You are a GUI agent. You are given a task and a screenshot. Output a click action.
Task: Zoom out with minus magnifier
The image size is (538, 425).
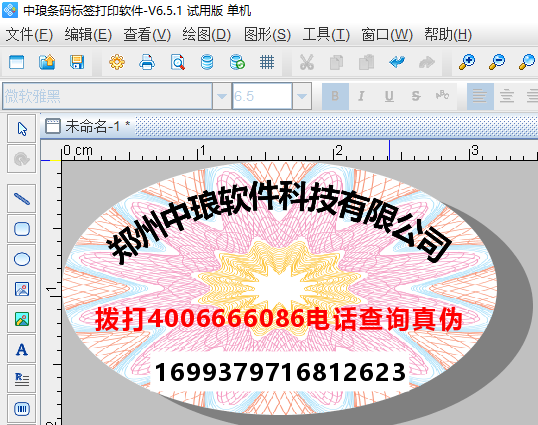point(497,62)
